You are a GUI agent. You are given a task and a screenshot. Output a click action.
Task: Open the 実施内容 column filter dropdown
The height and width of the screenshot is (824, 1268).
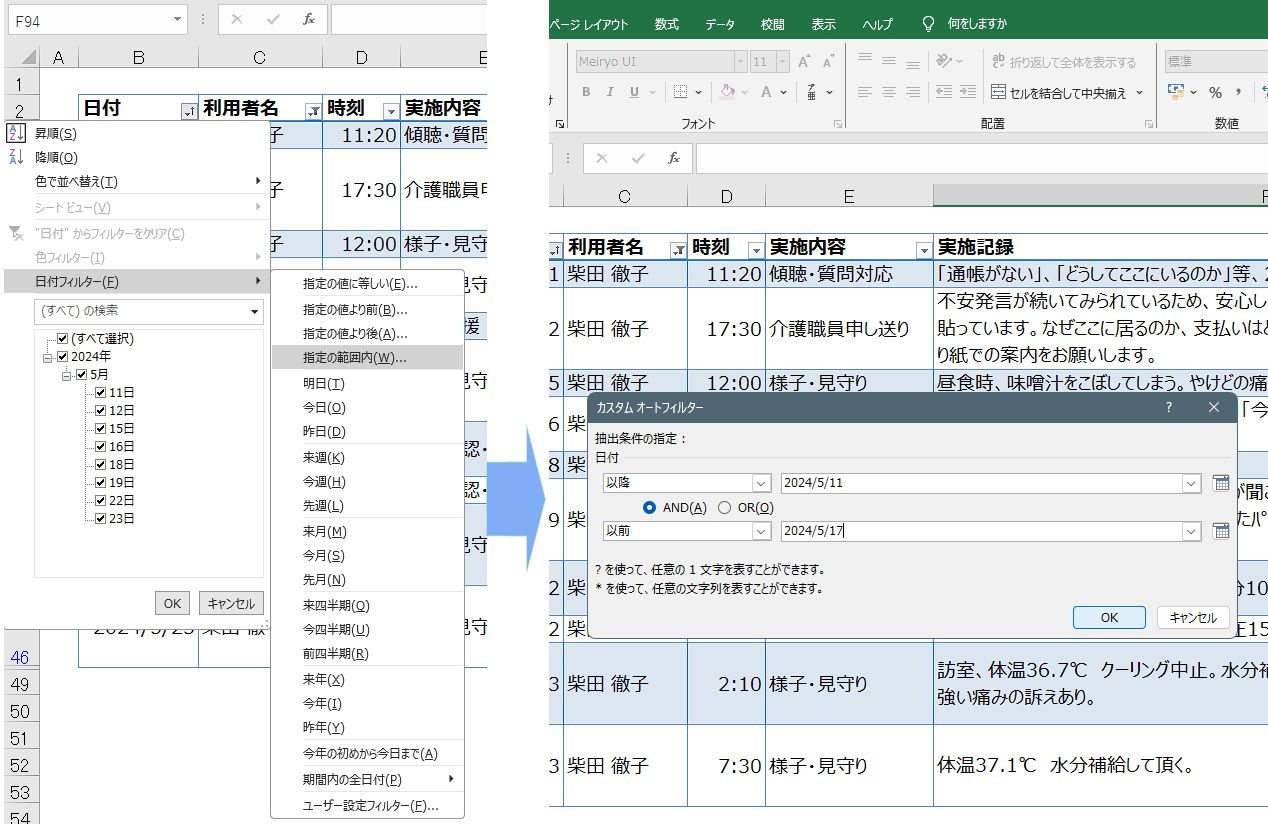point(923,248)
